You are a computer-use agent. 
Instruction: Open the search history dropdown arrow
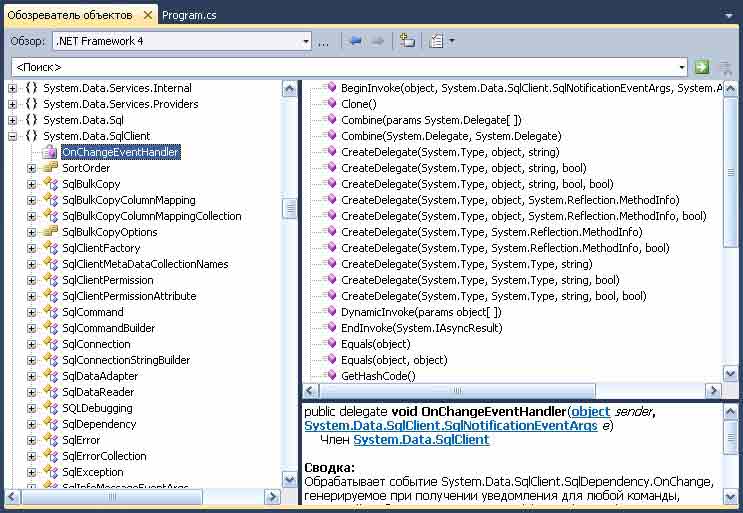click(x=682, y=67)
